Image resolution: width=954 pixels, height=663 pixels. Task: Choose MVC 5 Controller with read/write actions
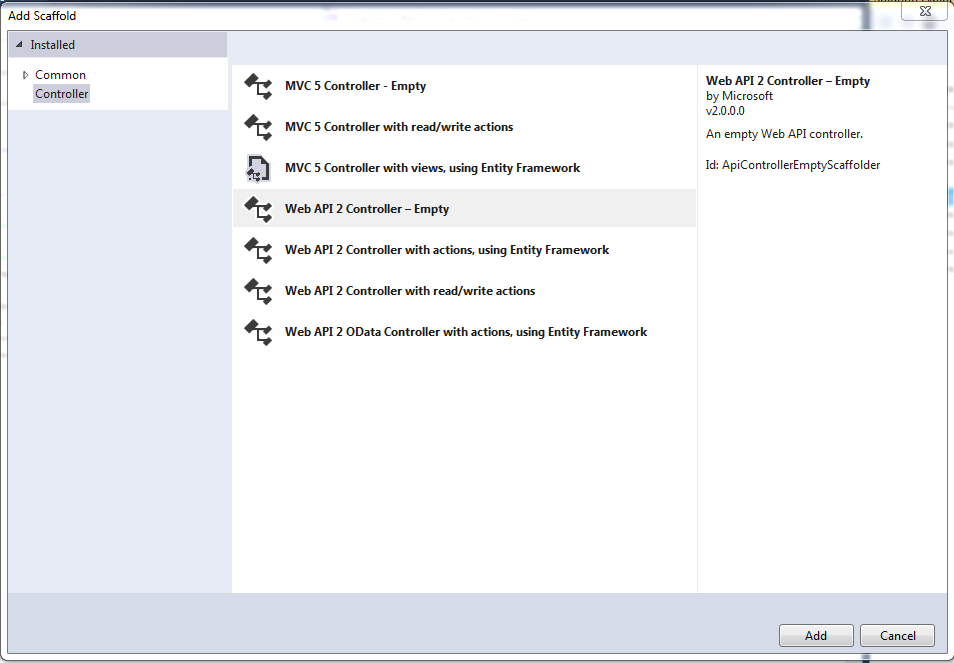(464, 127)
